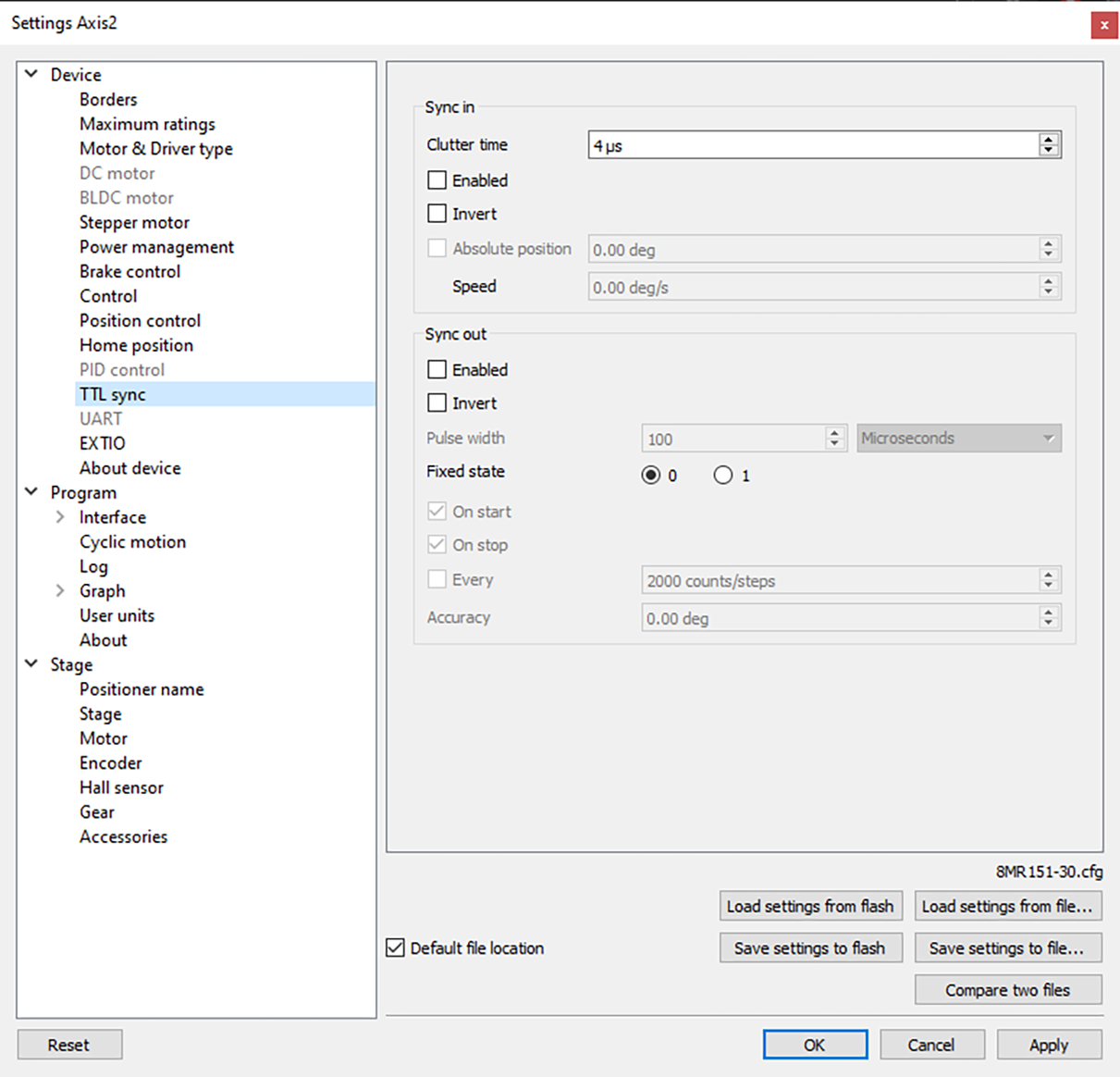Screen dimensions: 1120x1077
Task: Open the Stepper motor settings page
Action: point(134,222)
